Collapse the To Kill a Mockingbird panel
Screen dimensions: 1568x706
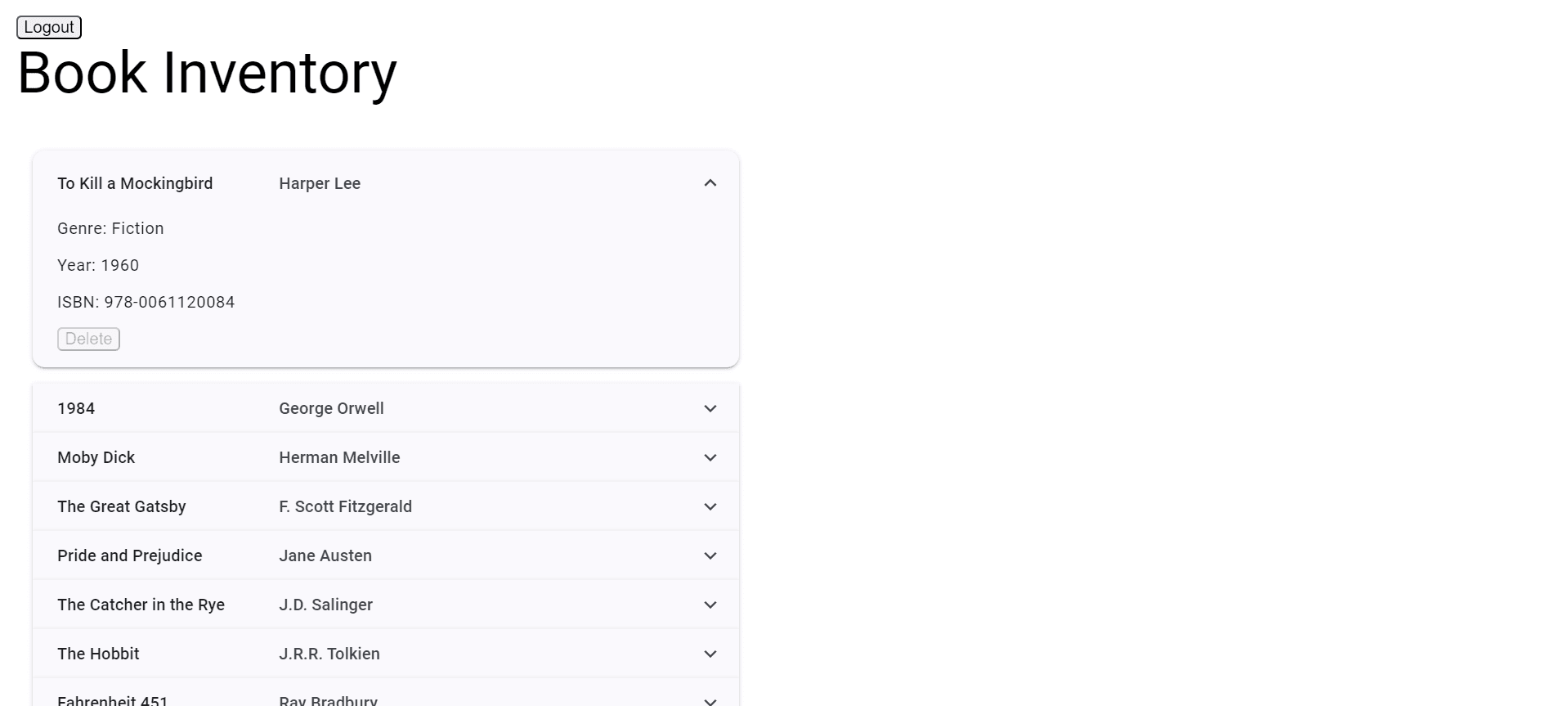[x=710, y=183]
